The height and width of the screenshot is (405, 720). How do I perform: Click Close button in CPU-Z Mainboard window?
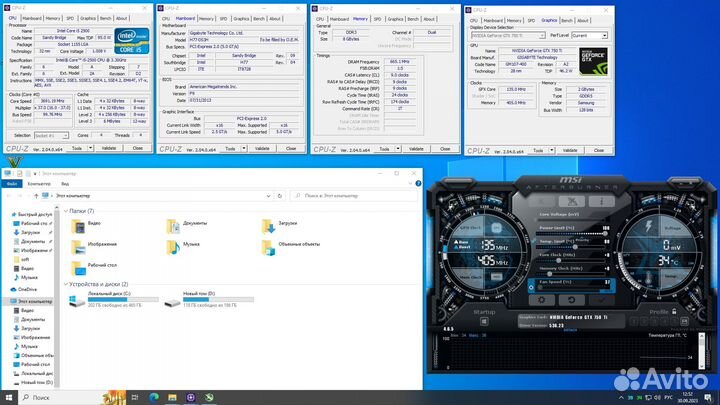click(291, 148)
